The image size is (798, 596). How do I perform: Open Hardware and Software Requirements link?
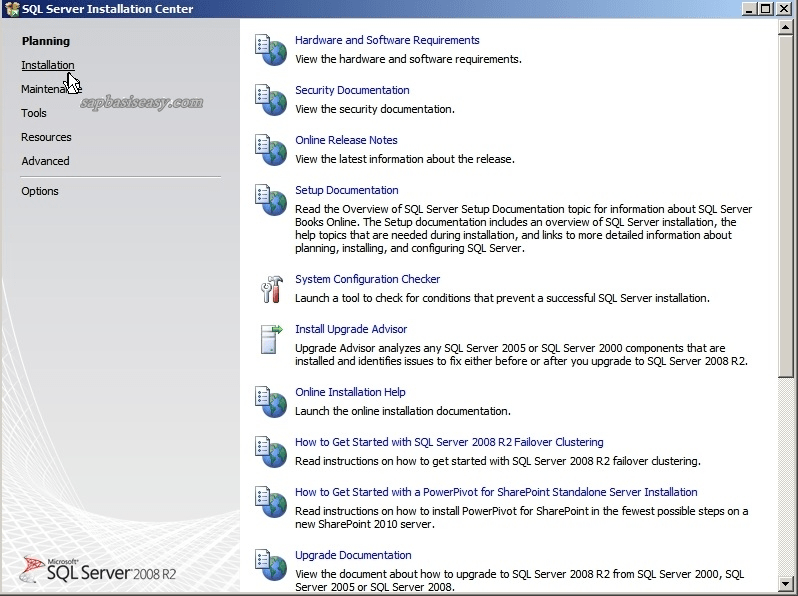tap(387, 40)
